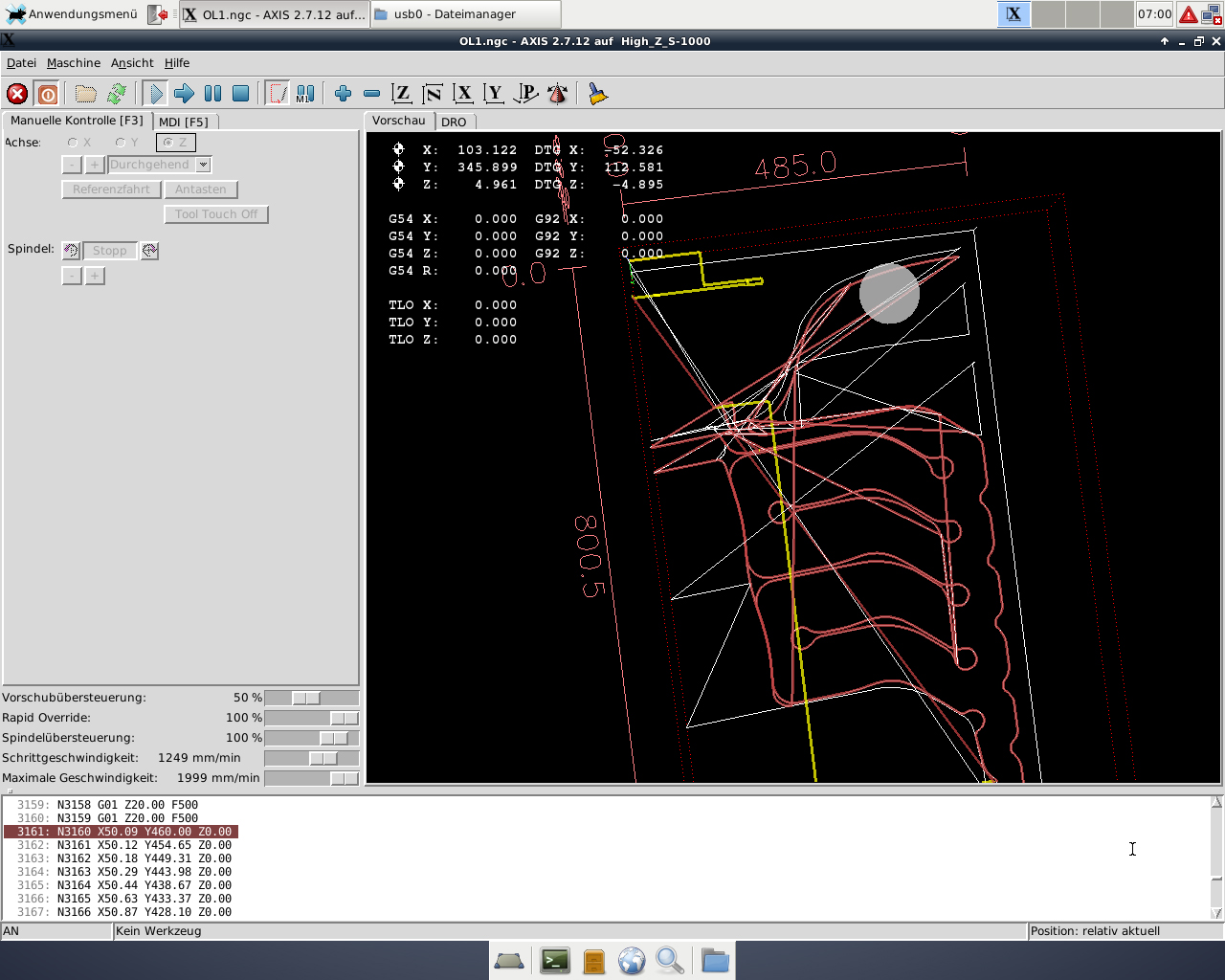
Task: Open the Hilfe menu
Action: [x=177, y=63]
